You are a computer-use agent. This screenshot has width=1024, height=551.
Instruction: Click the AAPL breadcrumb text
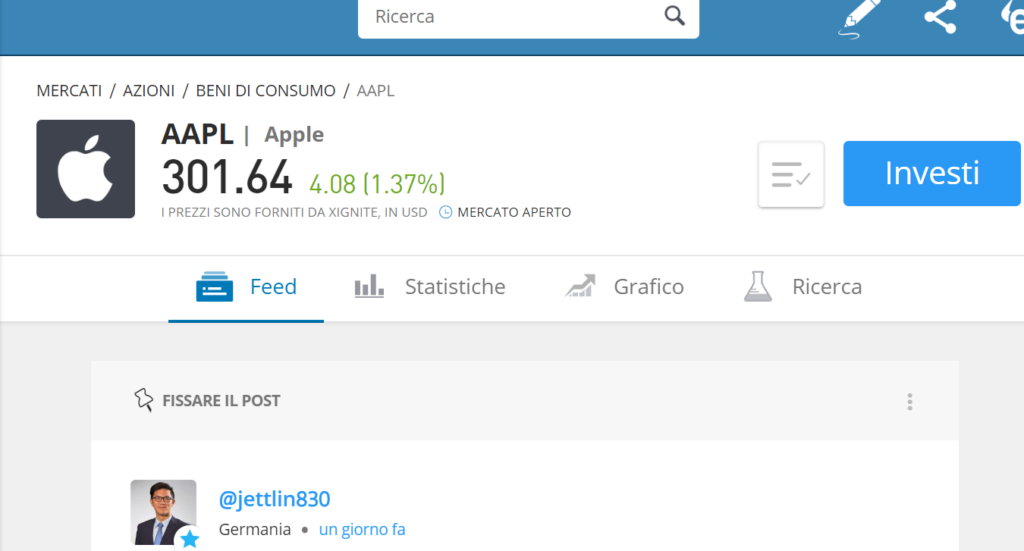tap(376, 91)
